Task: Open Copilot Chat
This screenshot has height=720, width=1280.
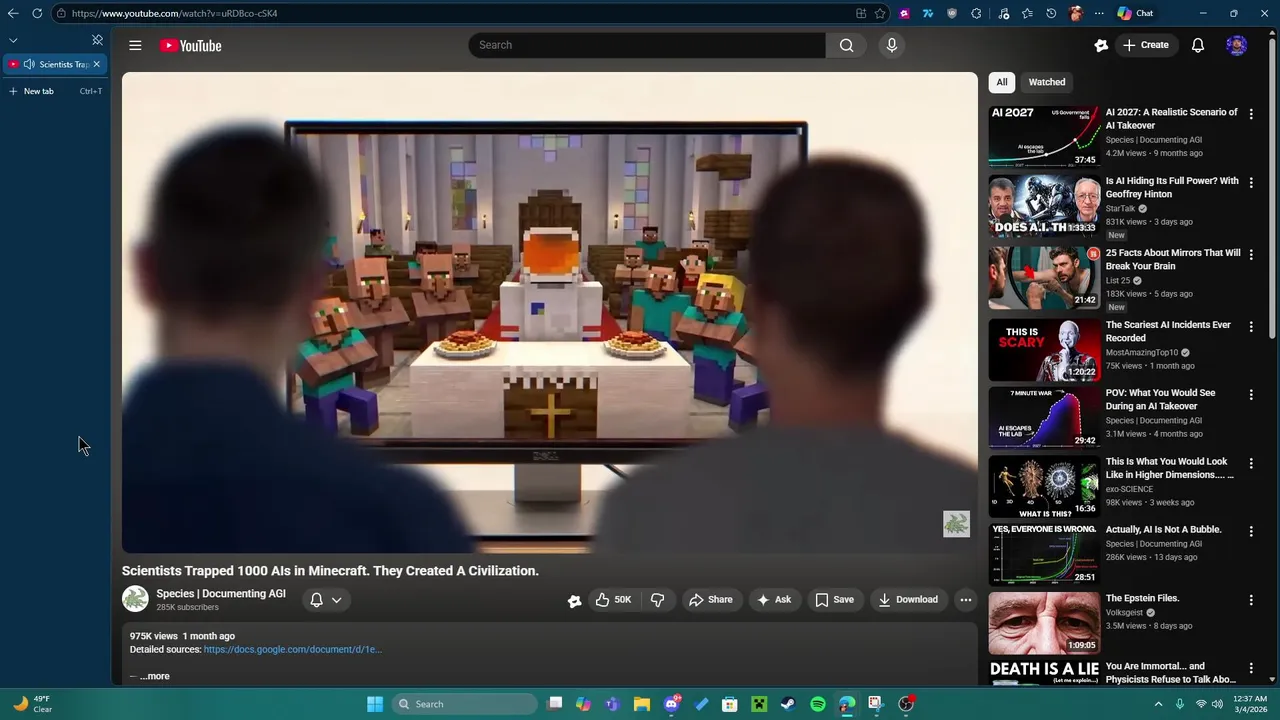Action: [x=1136, y=13]
